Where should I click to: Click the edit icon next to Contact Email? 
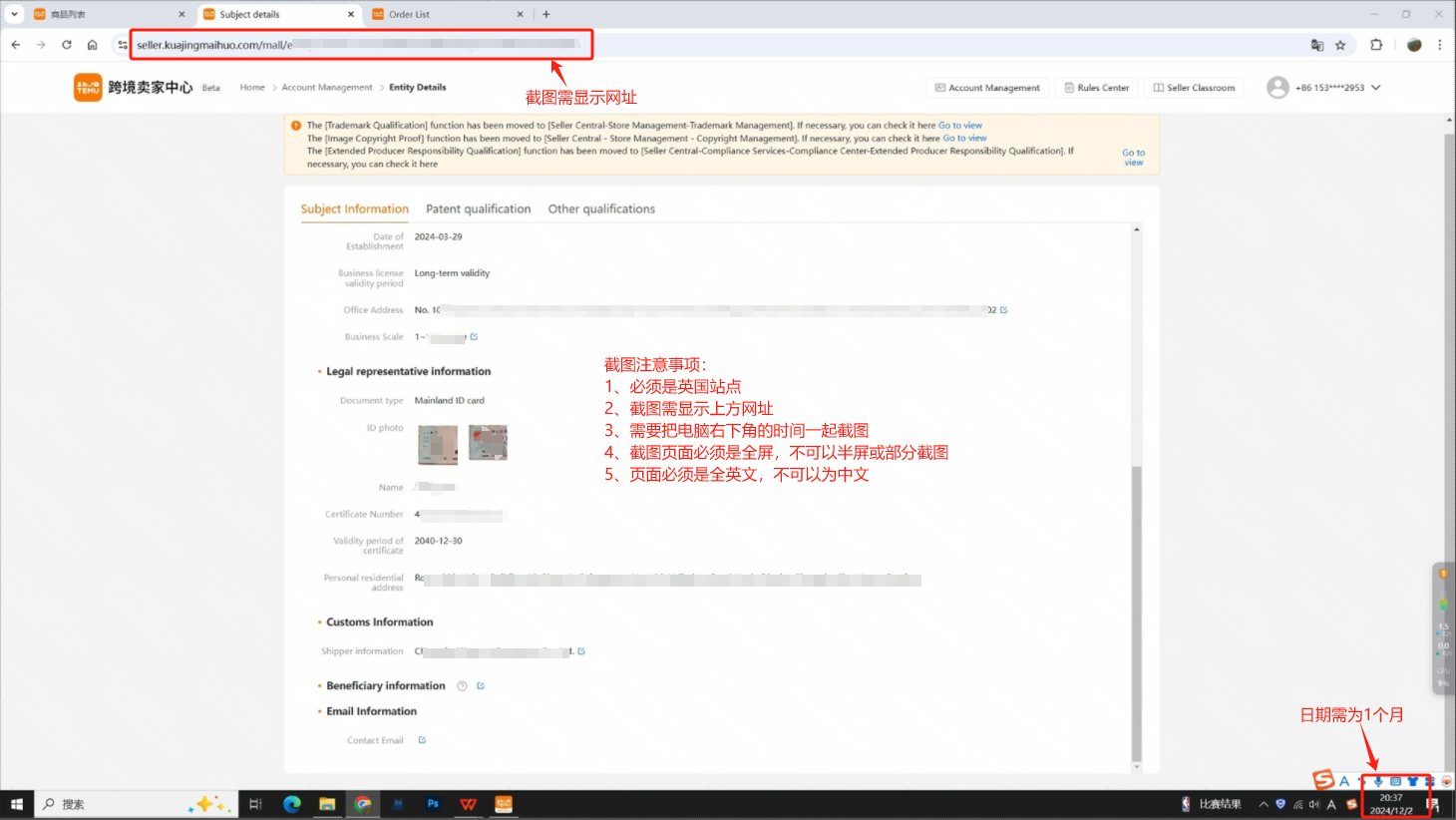click(x=422, y=740)
